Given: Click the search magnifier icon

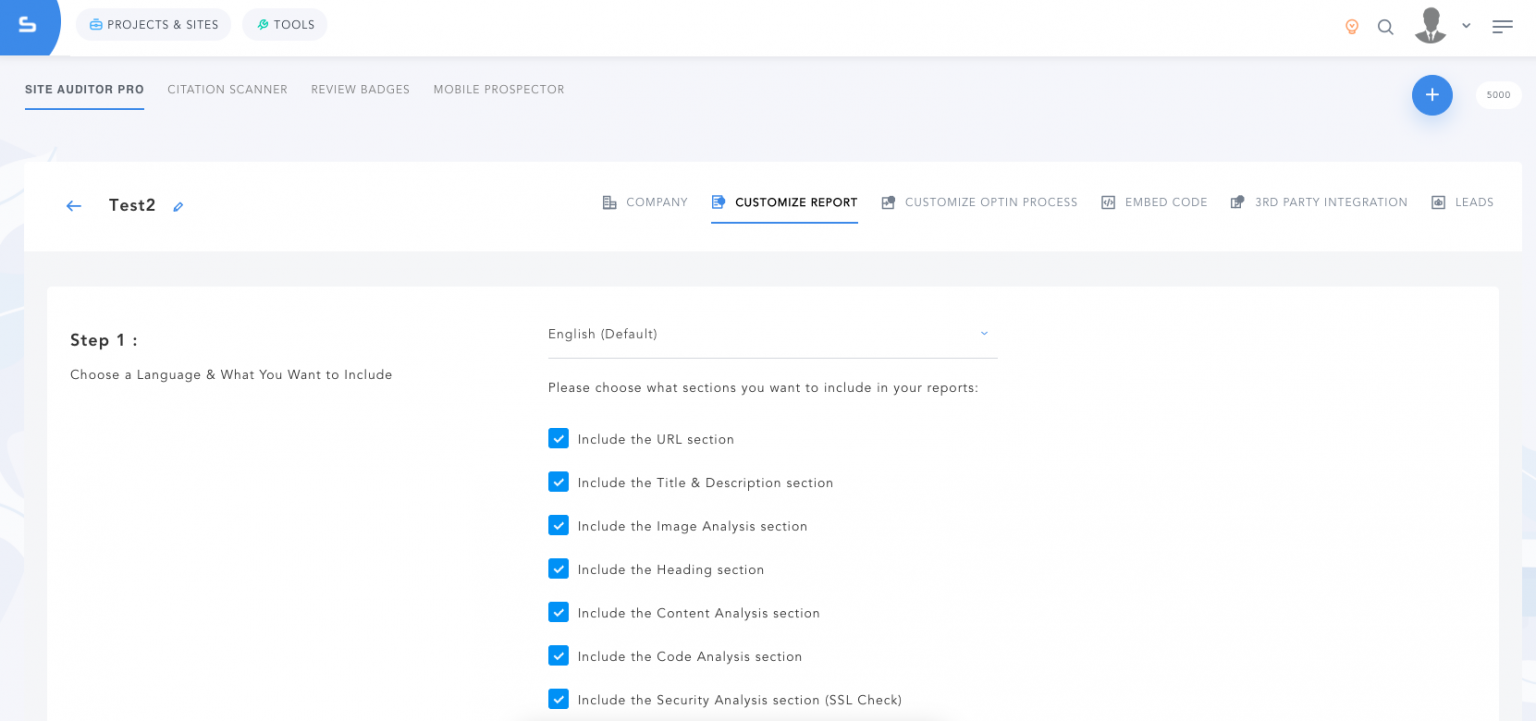Looking at the screenshot, I should [x=1385, y=27].
